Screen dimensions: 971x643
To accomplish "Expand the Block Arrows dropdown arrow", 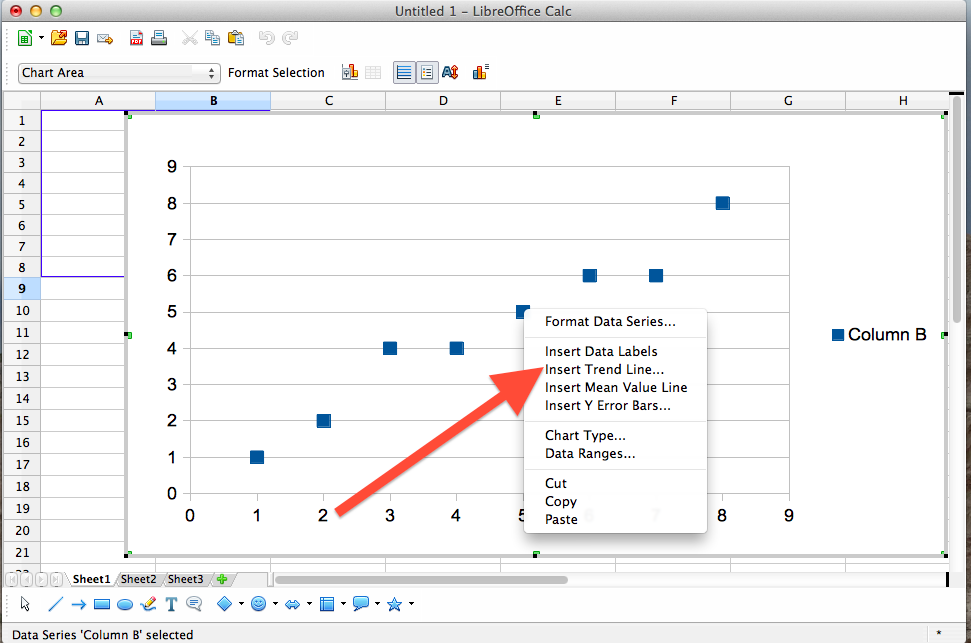I will point(309,603).
